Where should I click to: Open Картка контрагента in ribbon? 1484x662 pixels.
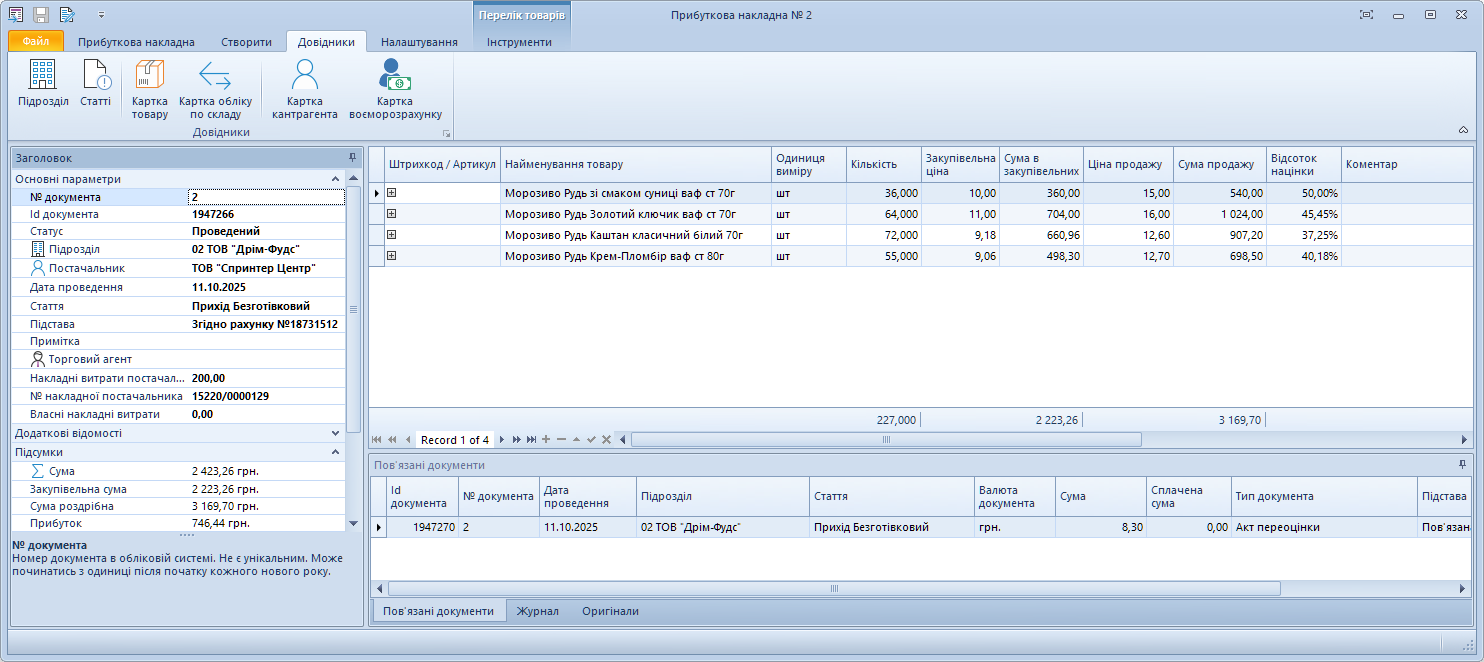tap(304, 88)
